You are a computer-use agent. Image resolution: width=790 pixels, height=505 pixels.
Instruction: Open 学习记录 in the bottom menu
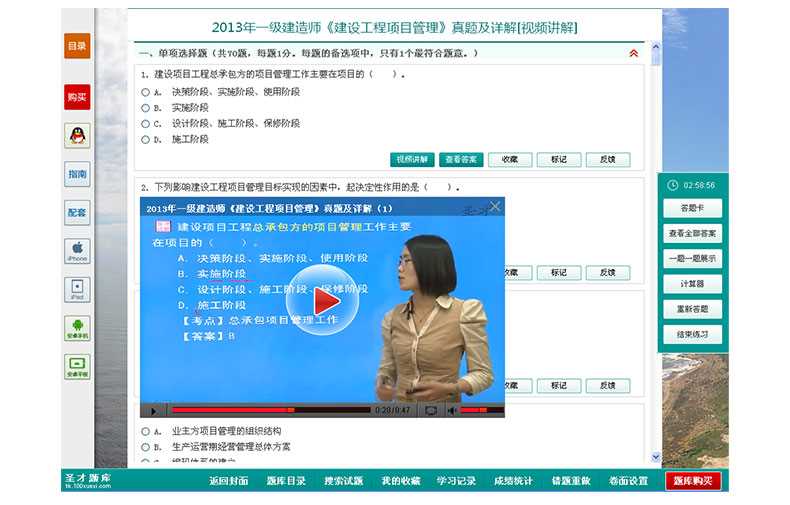tap(456, 481)
